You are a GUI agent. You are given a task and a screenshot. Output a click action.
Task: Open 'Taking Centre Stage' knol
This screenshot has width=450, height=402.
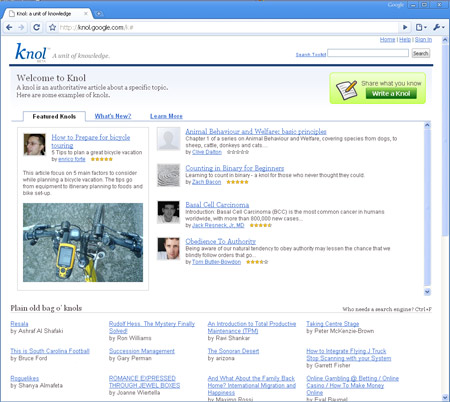(333, 324)
